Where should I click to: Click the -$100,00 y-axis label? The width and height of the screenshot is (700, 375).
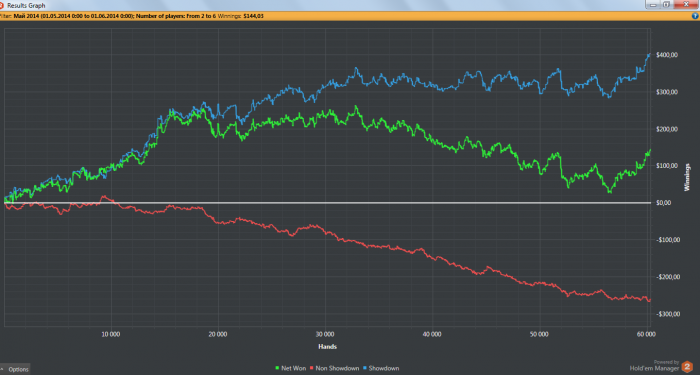click(668, 240)
